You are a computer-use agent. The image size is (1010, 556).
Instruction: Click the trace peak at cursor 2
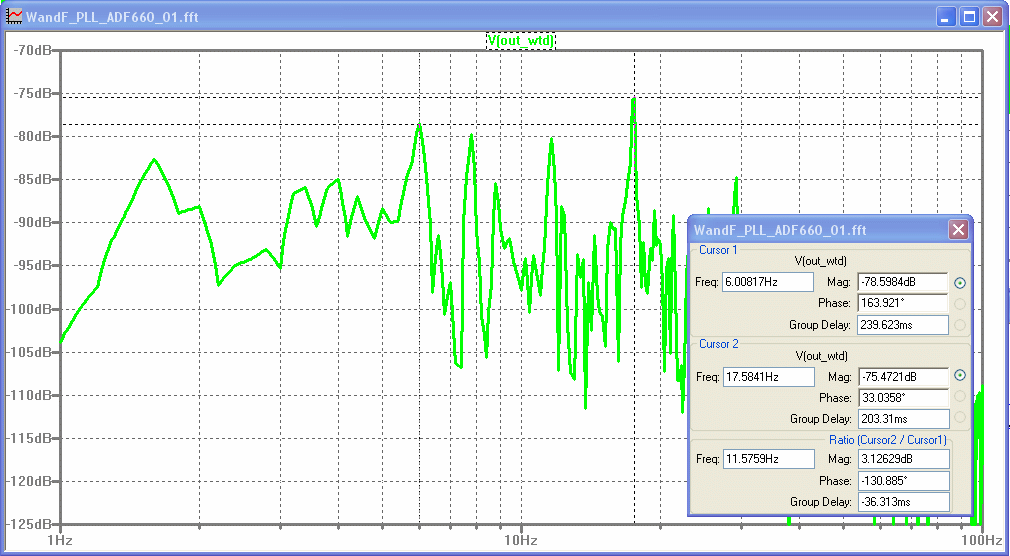tap(634, 99)
